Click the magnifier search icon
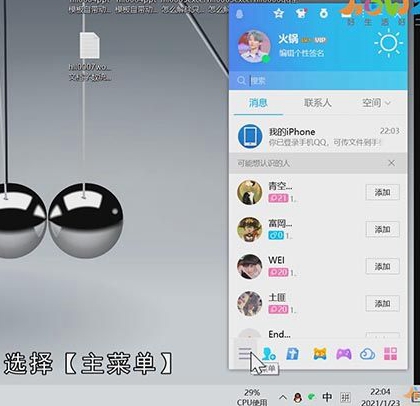Screen dimensions: 420x406 click(241, 80)
